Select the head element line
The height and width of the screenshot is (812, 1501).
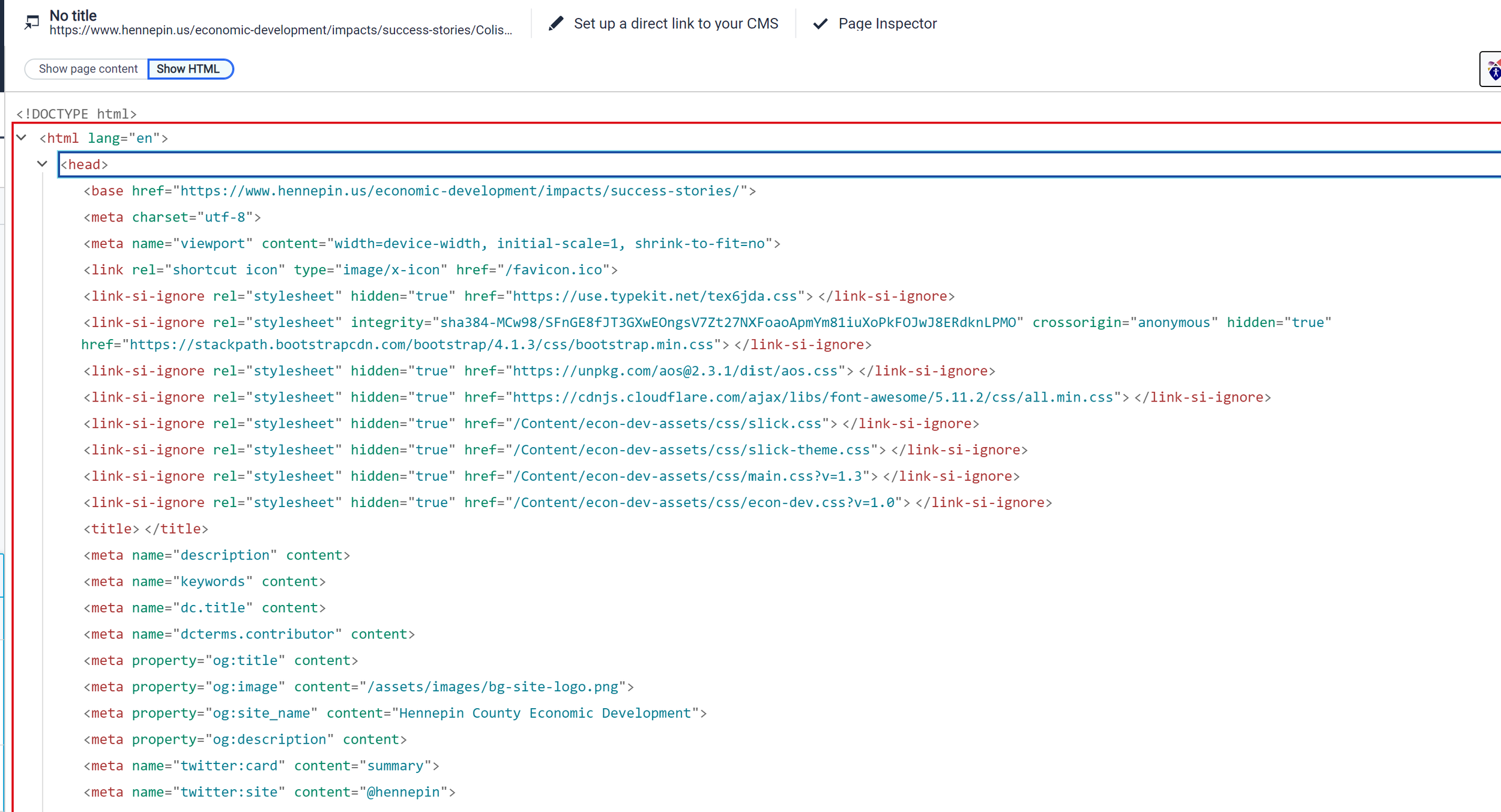[x=85, y=164]
